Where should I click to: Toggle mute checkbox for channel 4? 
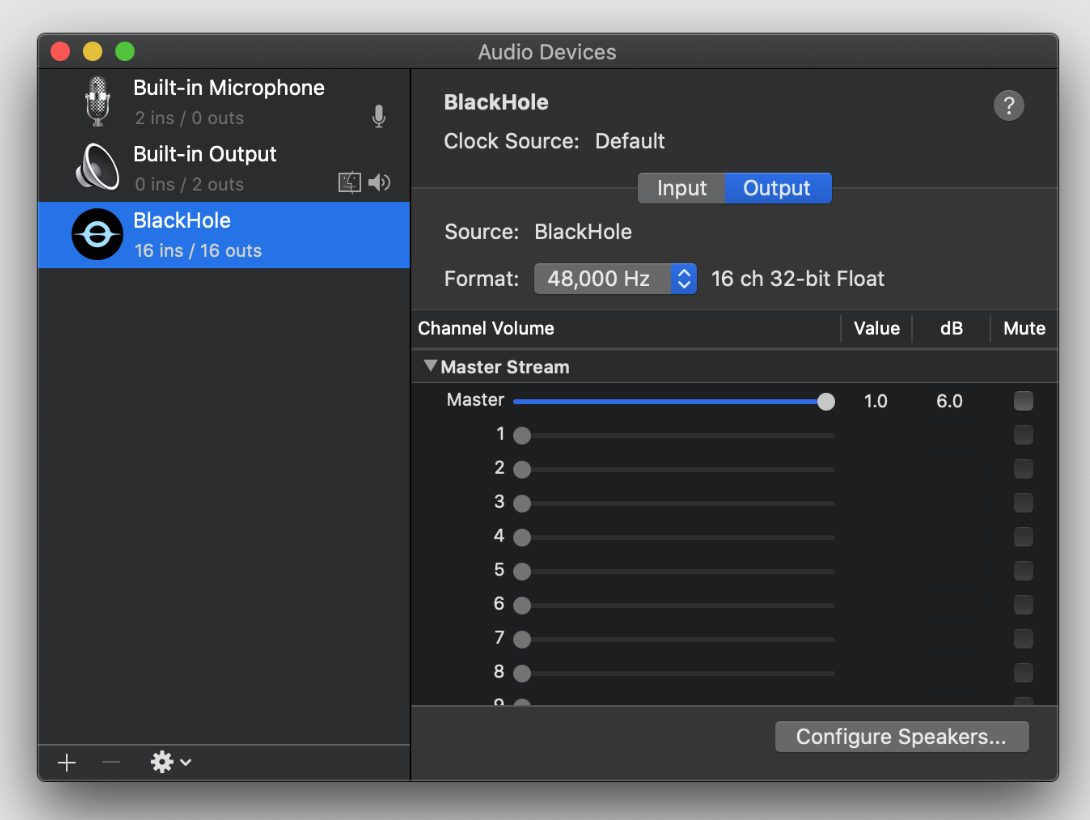(1023, 536)
